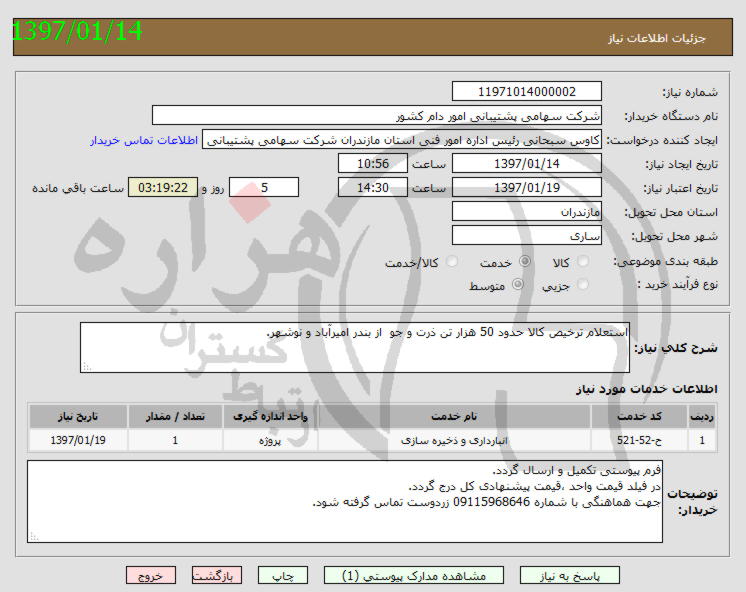
Task: Open buyer contact info link اطلاعات تماس خریدار
Action: [144, 140]
